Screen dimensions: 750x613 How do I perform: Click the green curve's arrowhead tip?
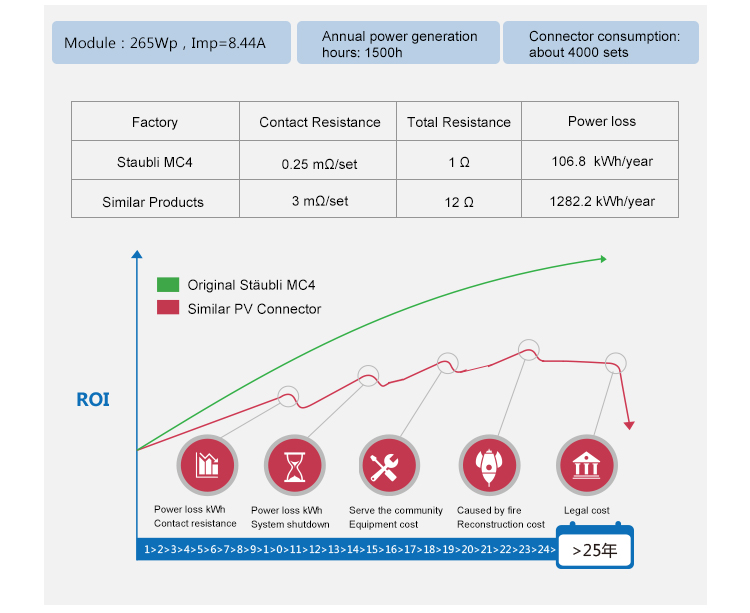pyautogui.click(x=604, y=259)
